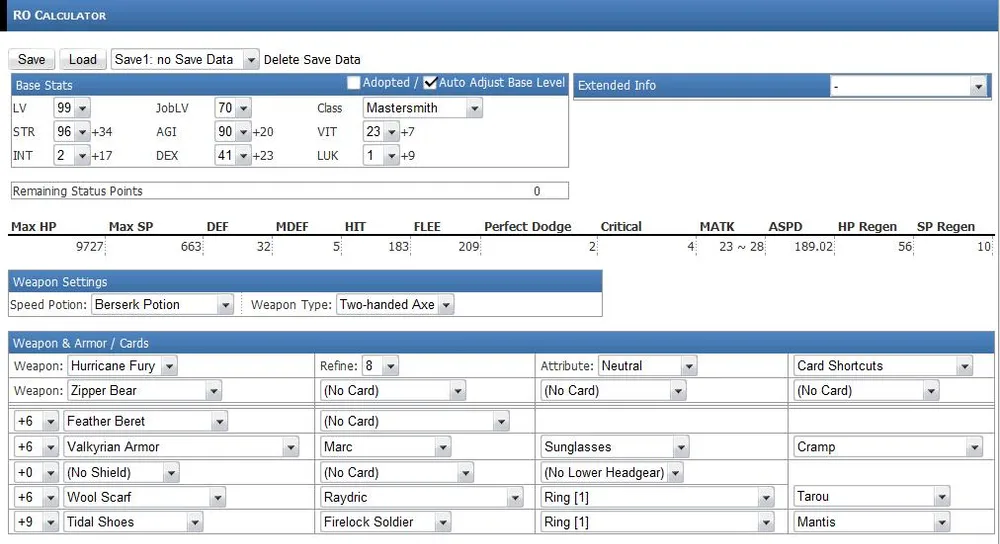Open the Class dropdown showing Mastersmith
The height and width of the screenshot is (544, 1000).
pyautogui.click(x=422, y=108)
